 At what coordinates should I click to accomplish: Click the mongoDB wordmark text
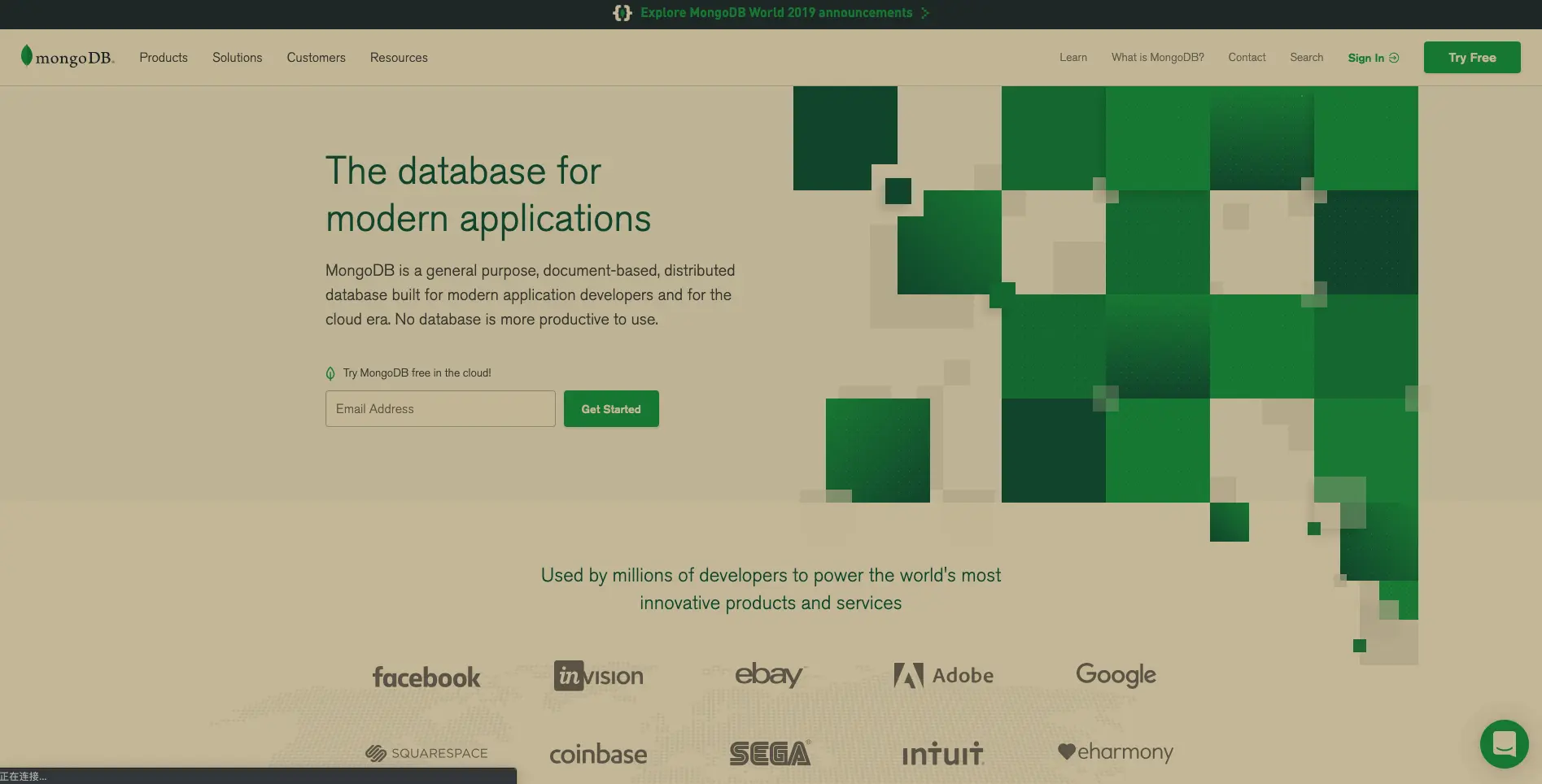point(75,59)
